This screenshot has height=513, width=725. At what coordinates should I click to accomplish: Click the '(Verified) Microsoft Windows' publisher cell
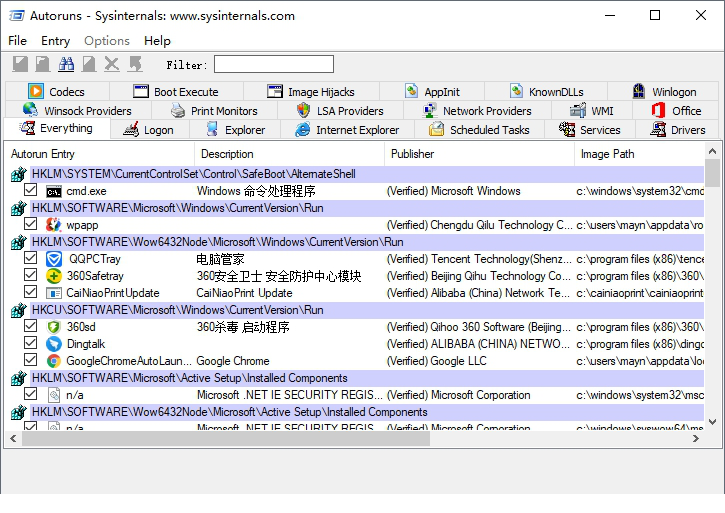pos(453,191)
